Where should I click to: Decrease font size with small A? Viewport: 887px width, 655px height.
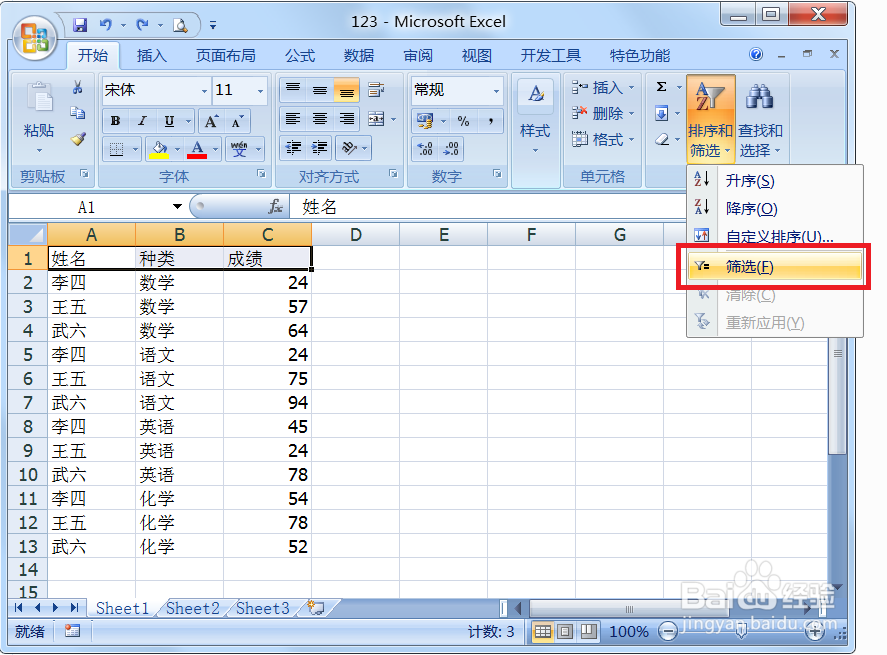(x=238, y=121)
